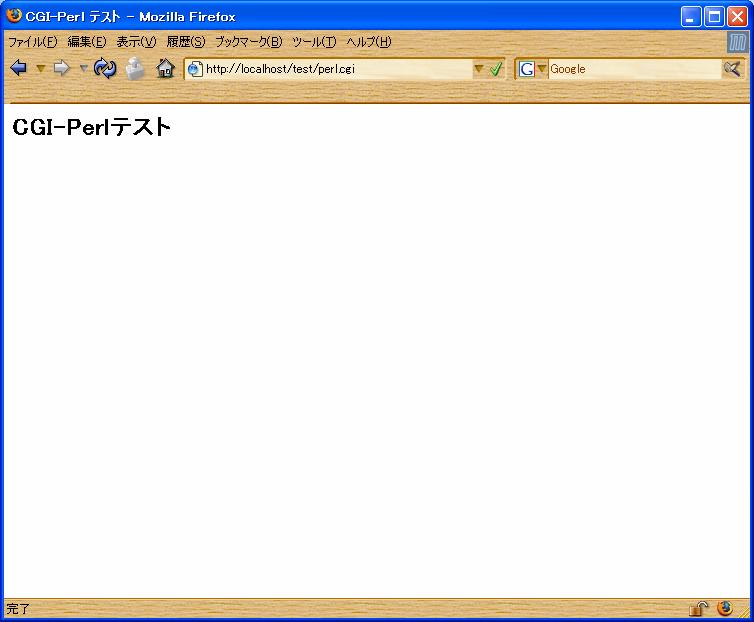Click the address bar with localhost URL
754x622 pixels.
point(330,69)
